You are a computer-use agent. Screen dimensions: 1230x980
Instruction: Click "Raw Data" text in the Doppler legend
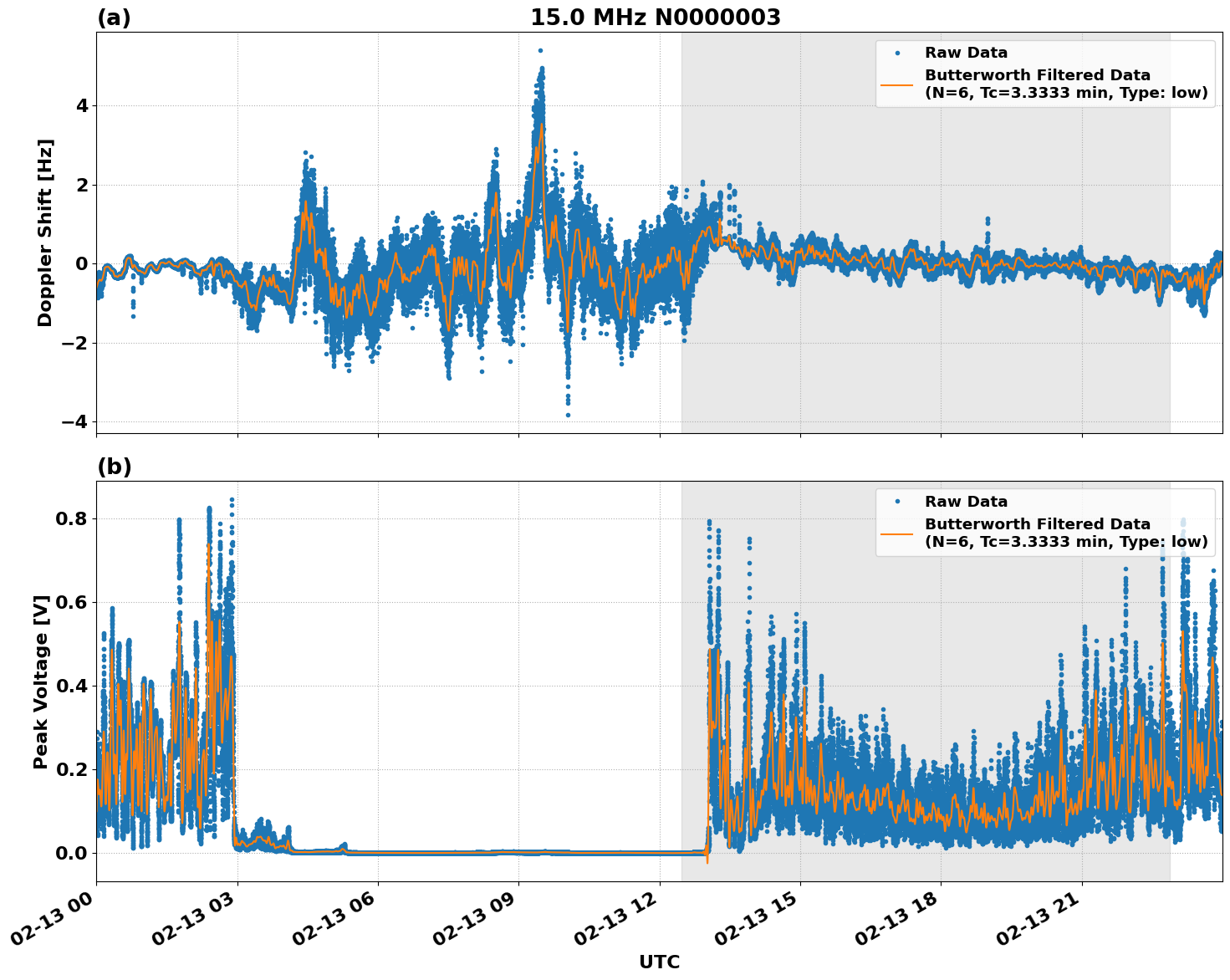tap(966, 54)
